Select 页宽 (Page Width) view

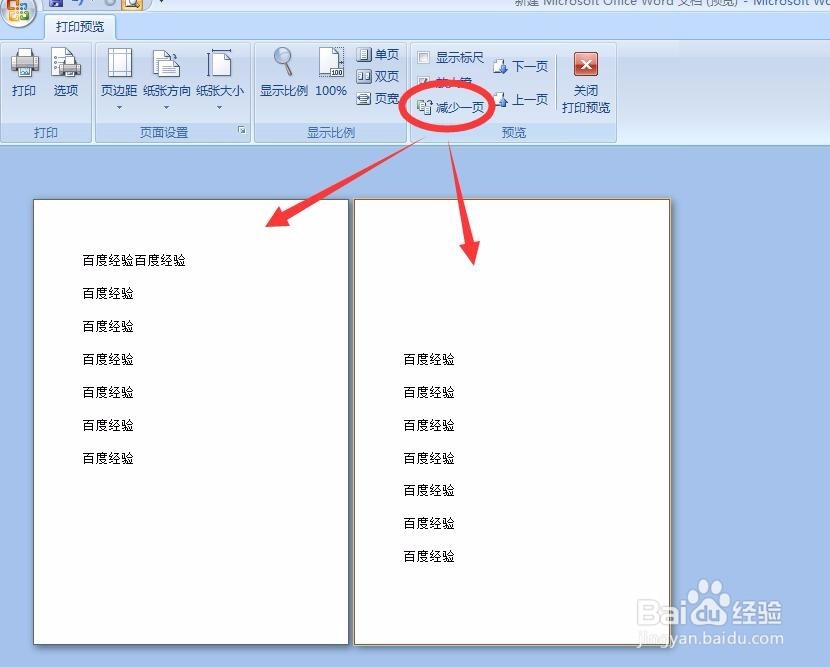point(378,99)
